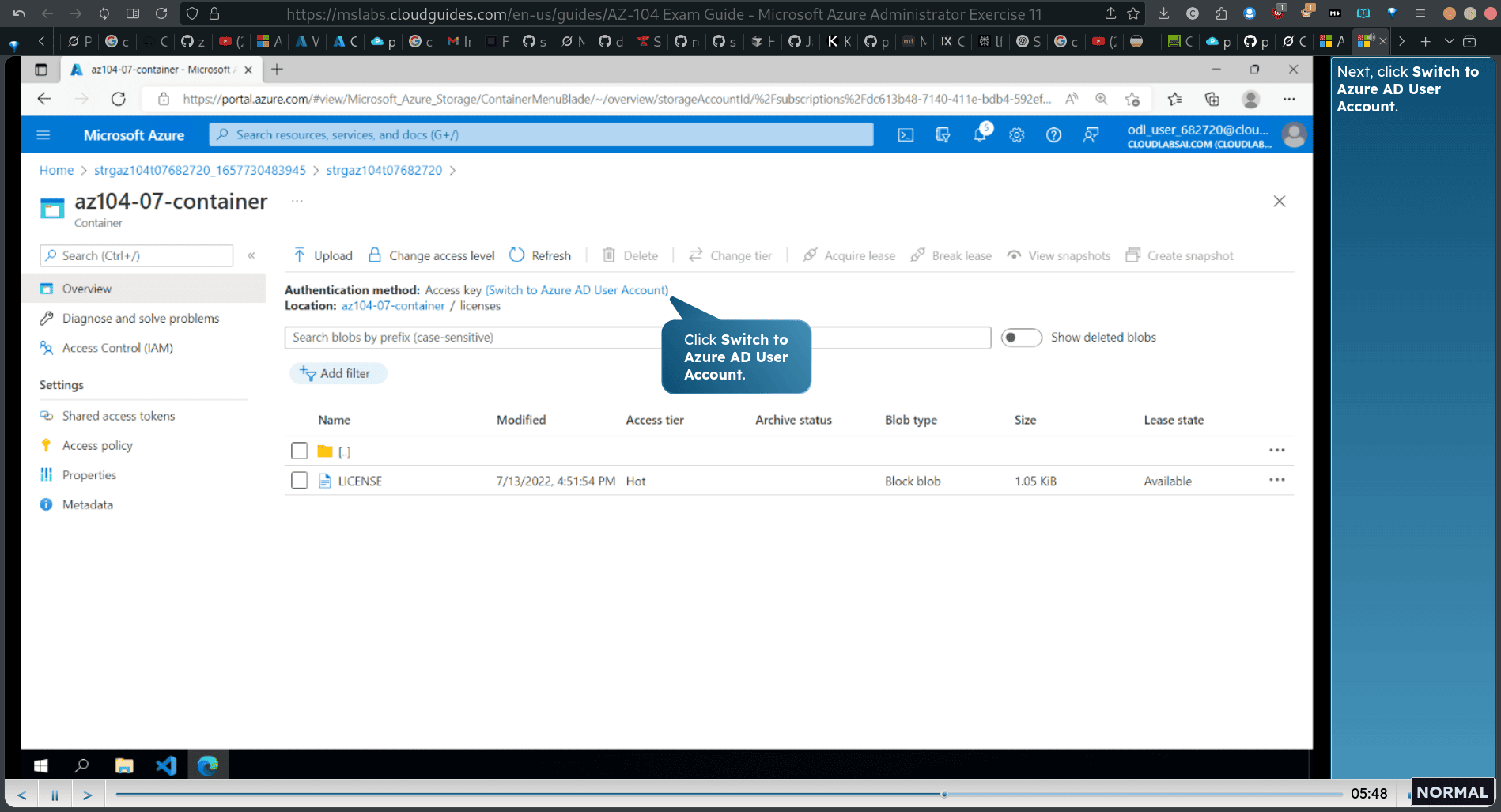The height and width of the screenshot is (812, 1501).
Task: Open Windows taskbar search
Action: [81, 765]
